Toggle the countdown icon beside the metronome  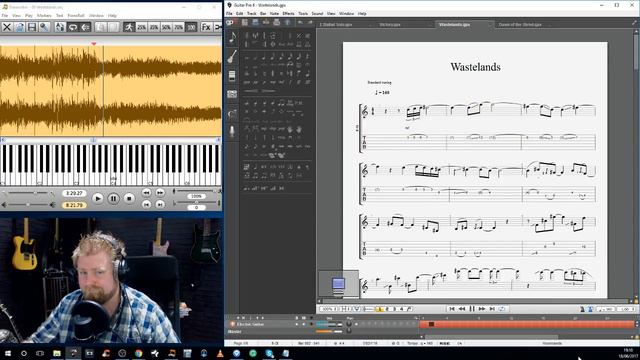590,309
